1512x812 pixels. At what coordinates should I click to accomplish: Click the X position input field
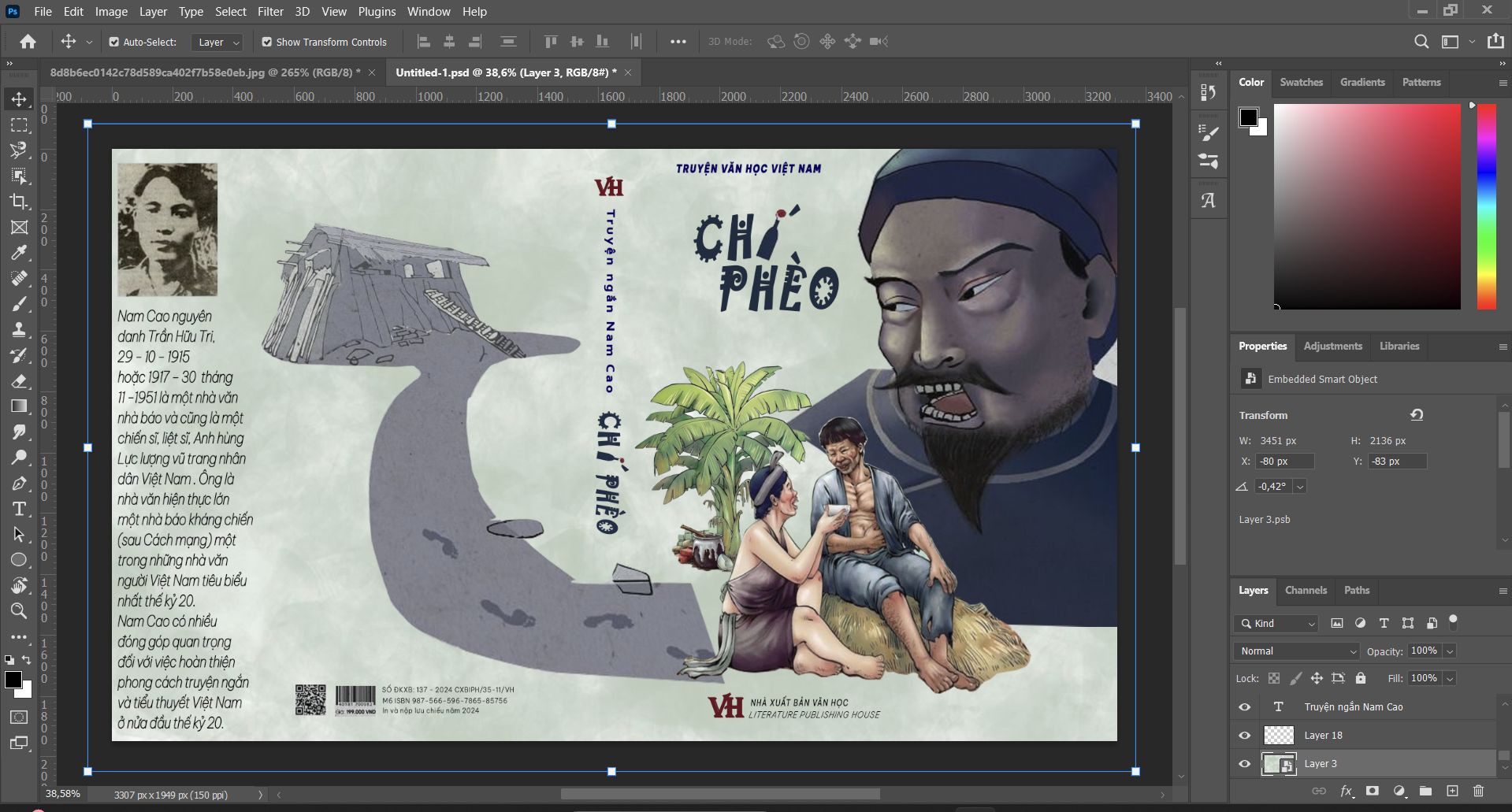pyautogui.click(x=1284, y=462)
